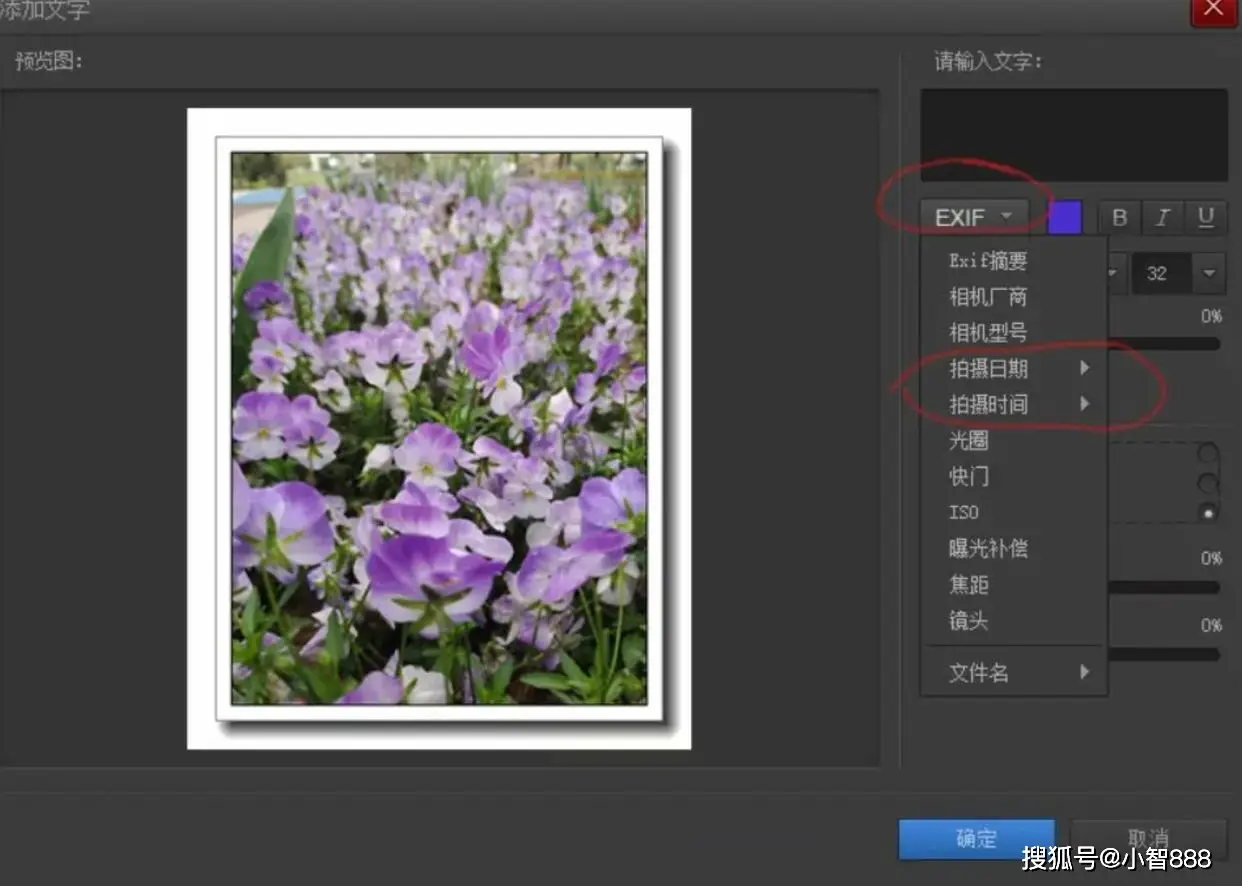Toggle underline text formatting

coord(1206,217)
